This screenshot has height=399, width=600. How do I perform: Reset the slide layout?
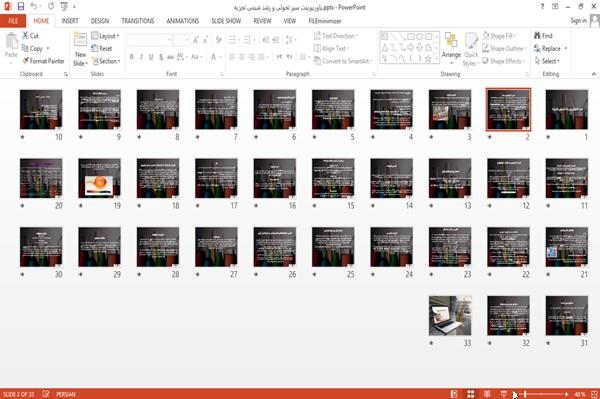(x=102, y=49)
